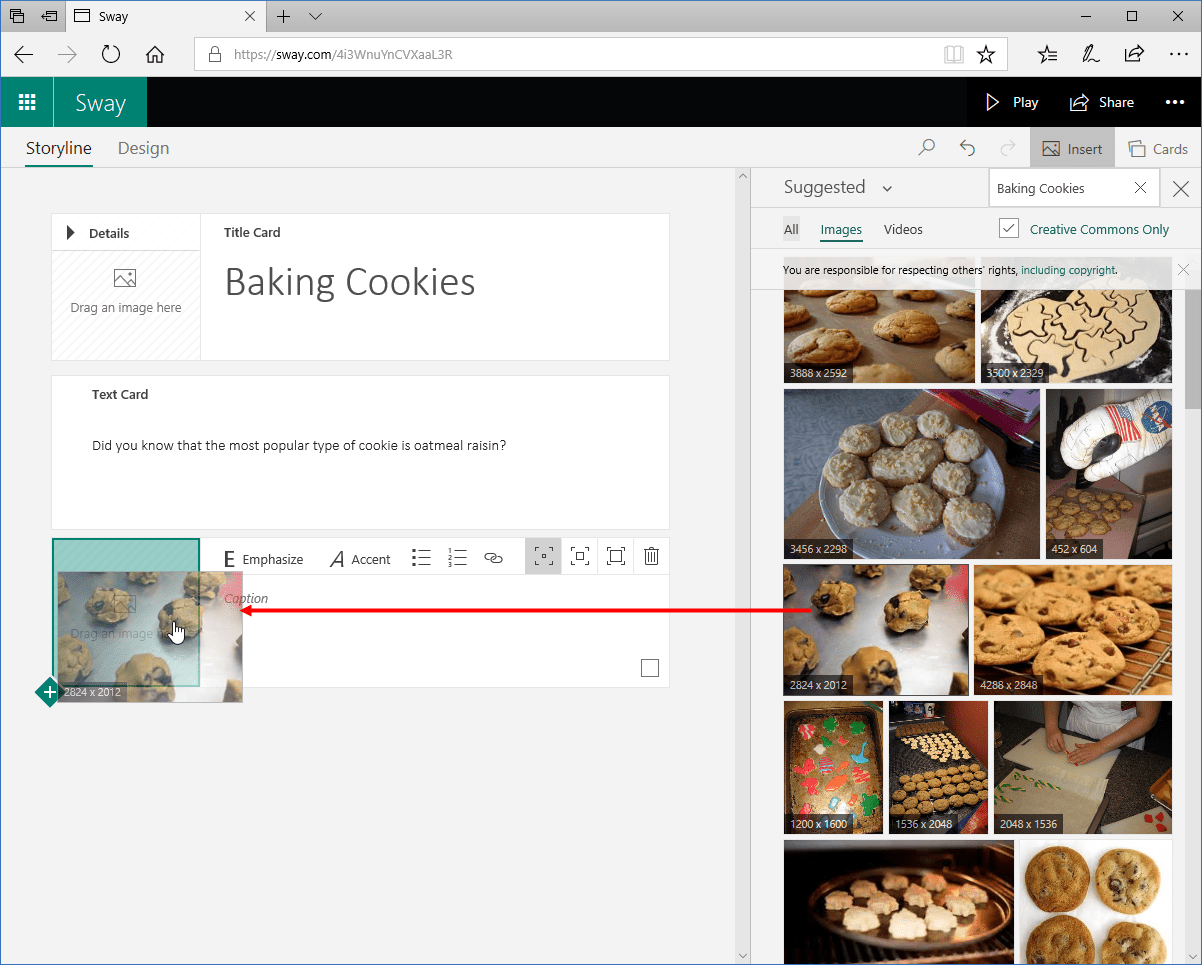
Task: Select the 4288 x 2848 cookies image
Action: click(x=1073, y=630)
